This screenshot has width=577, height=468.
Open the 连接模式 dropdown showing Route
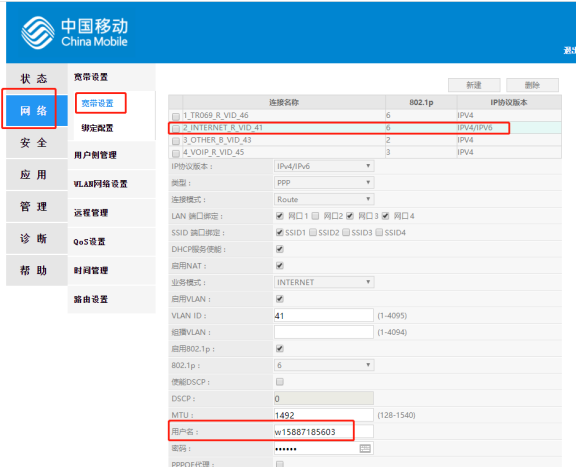[324, 199]
